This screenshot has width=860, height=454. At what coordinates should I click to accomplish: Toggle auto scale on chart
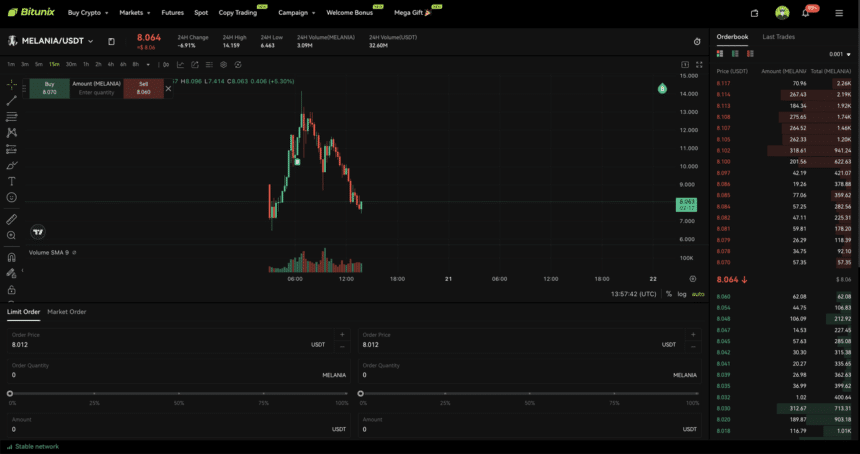(698, 294)
